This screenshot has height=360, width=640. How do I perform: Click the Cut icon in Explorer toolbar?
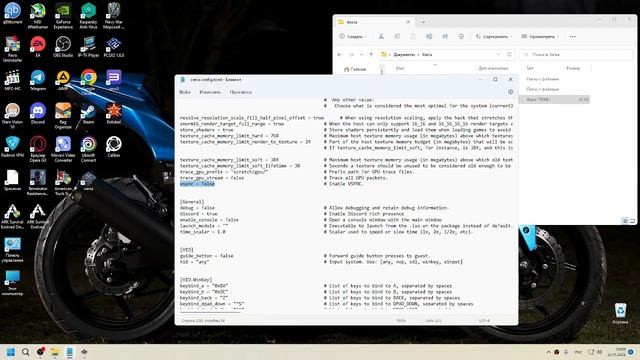point(381,36)
